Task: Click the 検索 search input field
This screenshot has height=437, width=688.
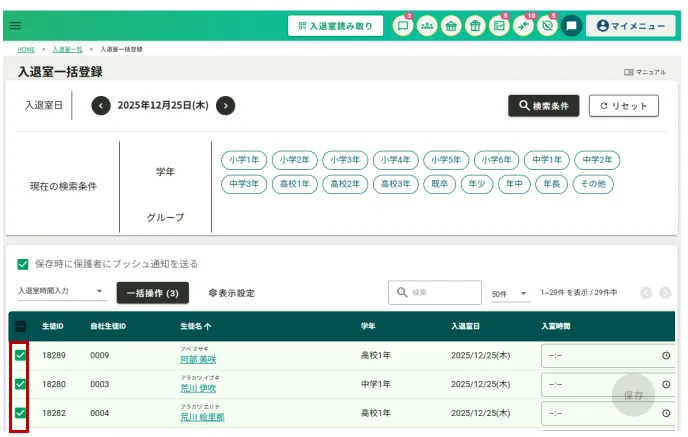Action: click(x=435, y=292)
